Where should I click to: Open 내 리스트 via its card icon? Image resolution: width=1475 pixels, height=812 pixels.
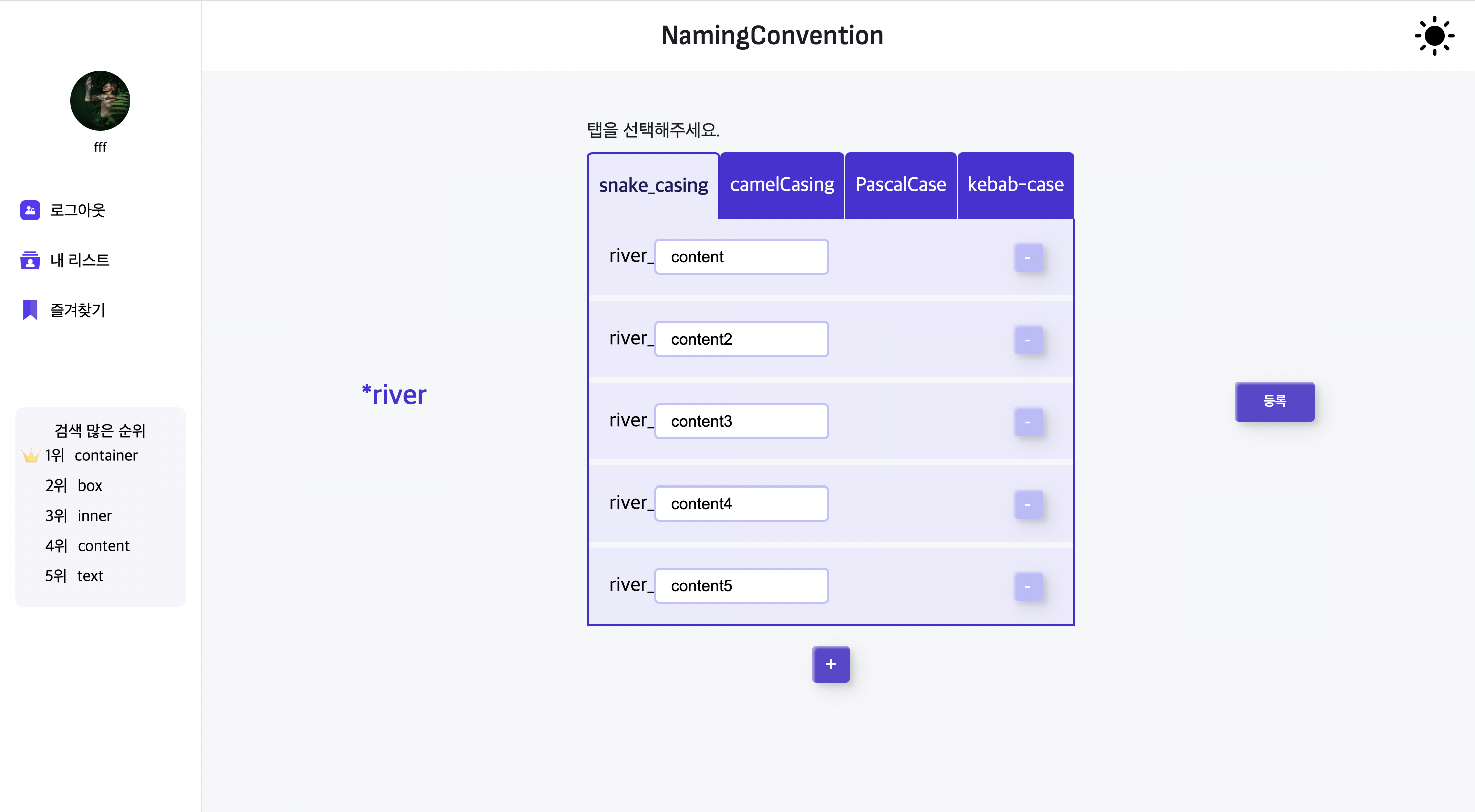(30, 260)
